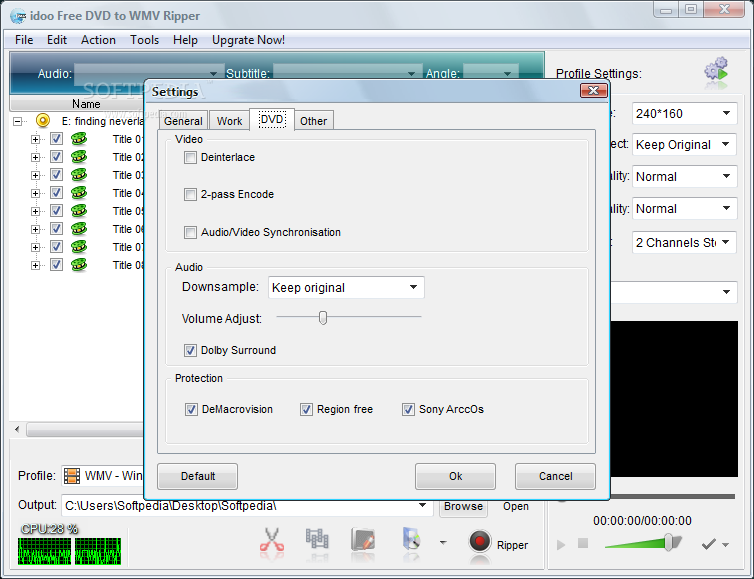Click the Profile Settings gear icon
The height and width of the screenshot is (579, 754).
coord(716,70)
